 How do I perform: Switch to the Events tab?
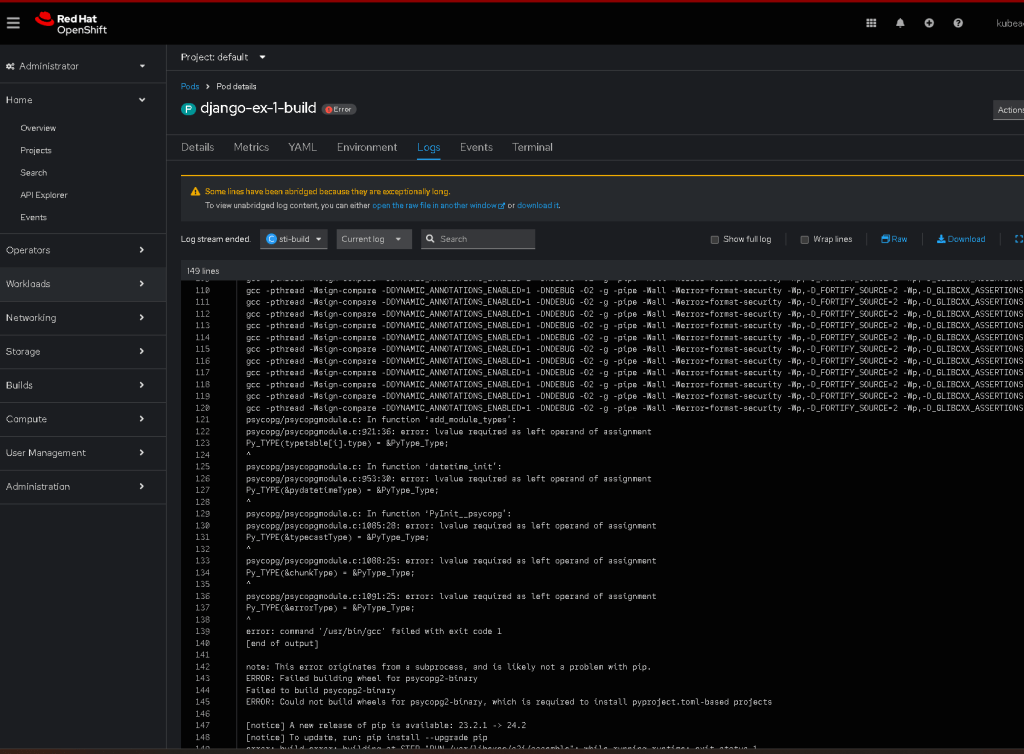(476, 148)
